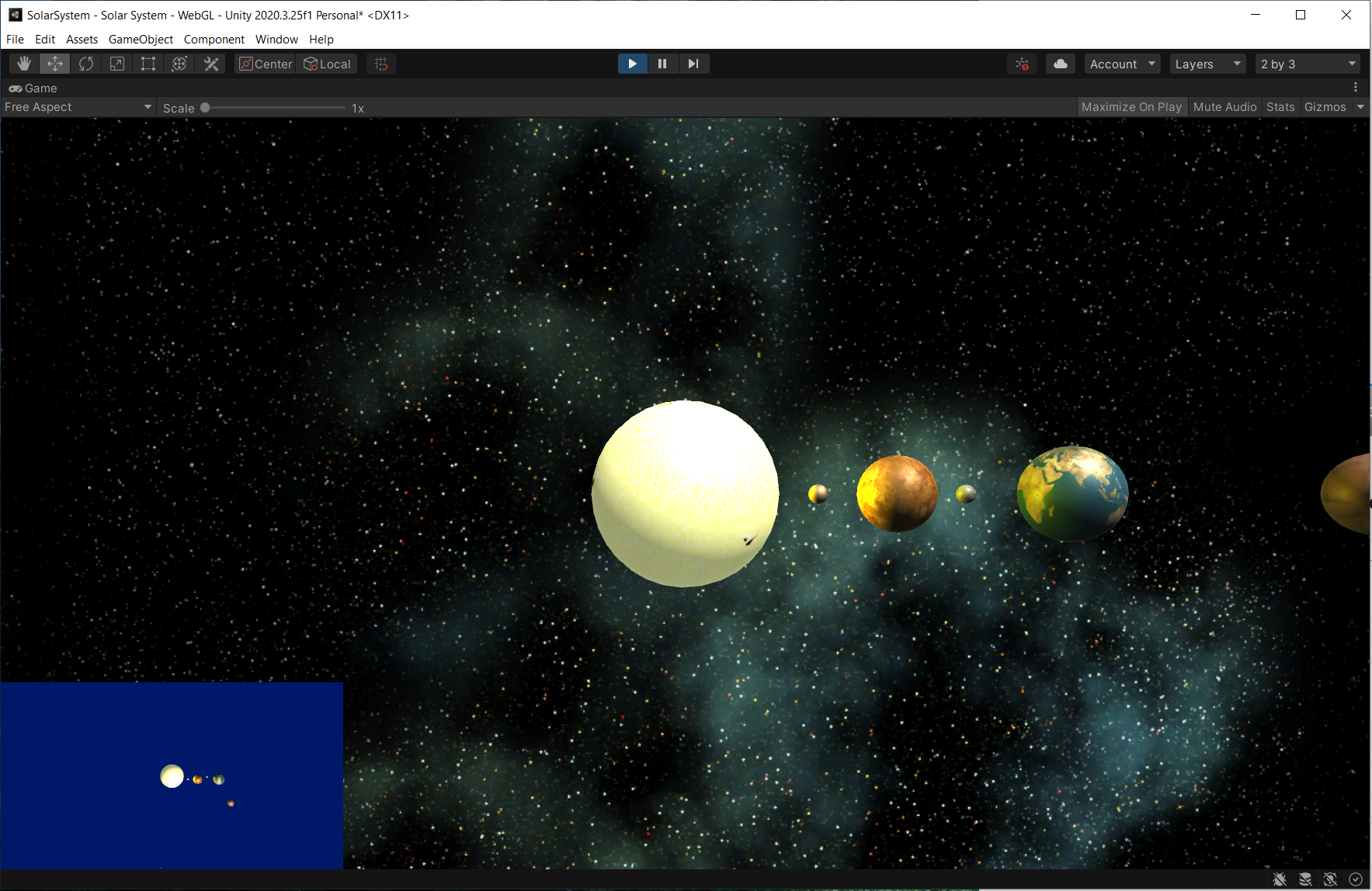Toggle handle rotation Local button
Viewport: 1372px width, 891px height.
click(x=327, y=64)
